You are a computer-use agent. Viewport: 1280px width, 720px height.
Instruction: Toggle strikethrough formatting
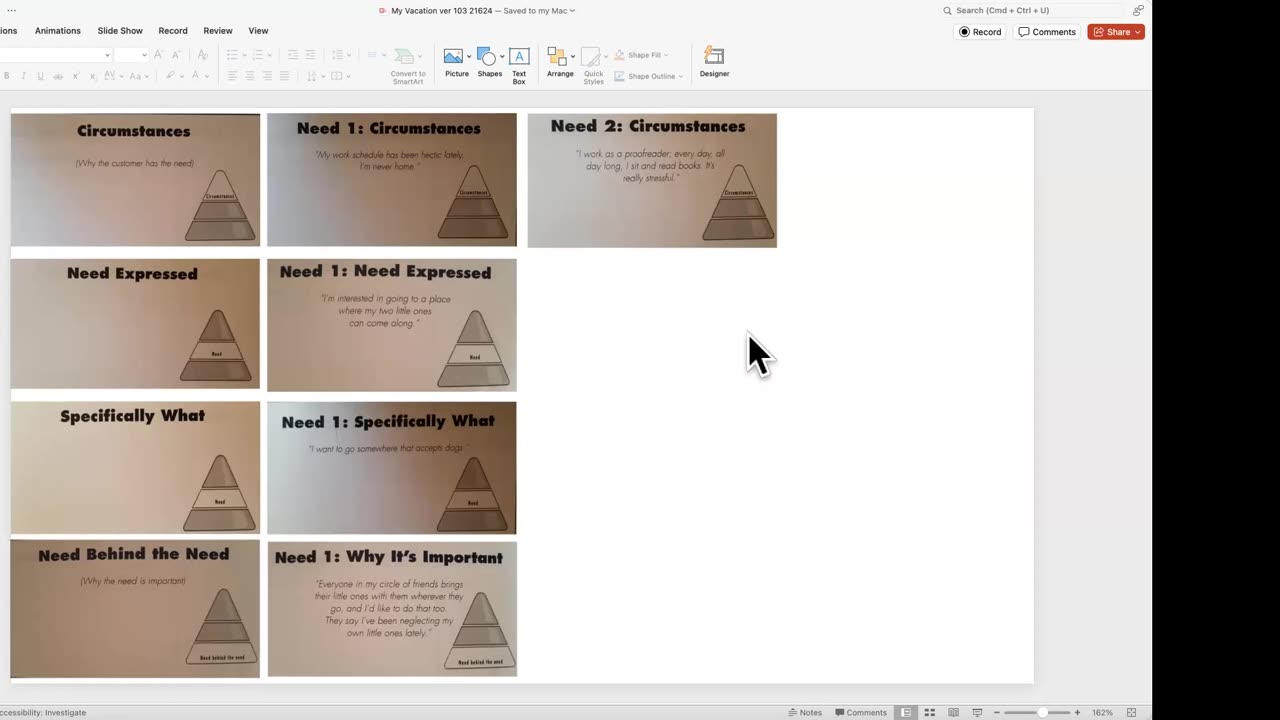pos(58,76)
